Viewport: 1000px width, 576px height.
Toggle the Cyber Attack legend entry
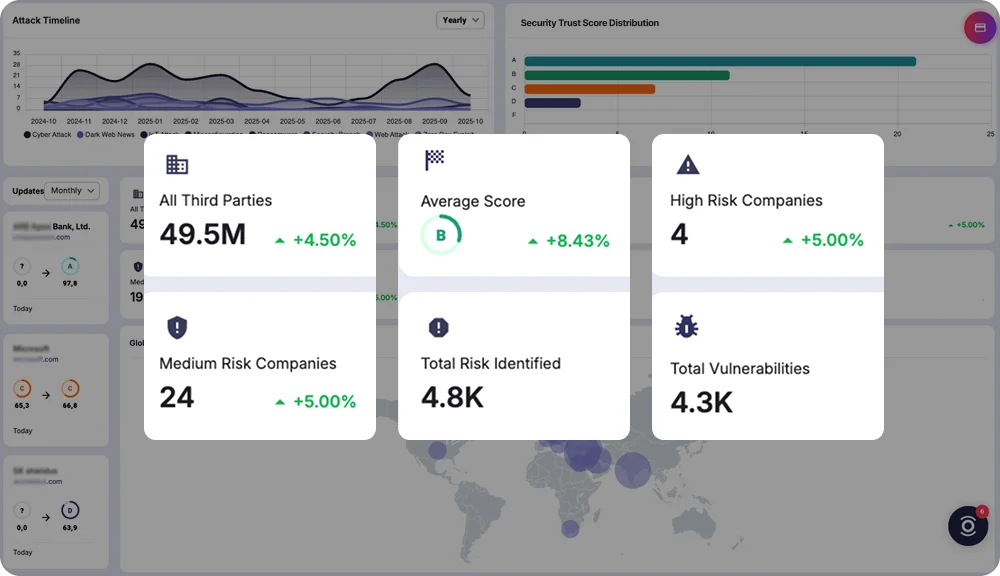[48, 135]
